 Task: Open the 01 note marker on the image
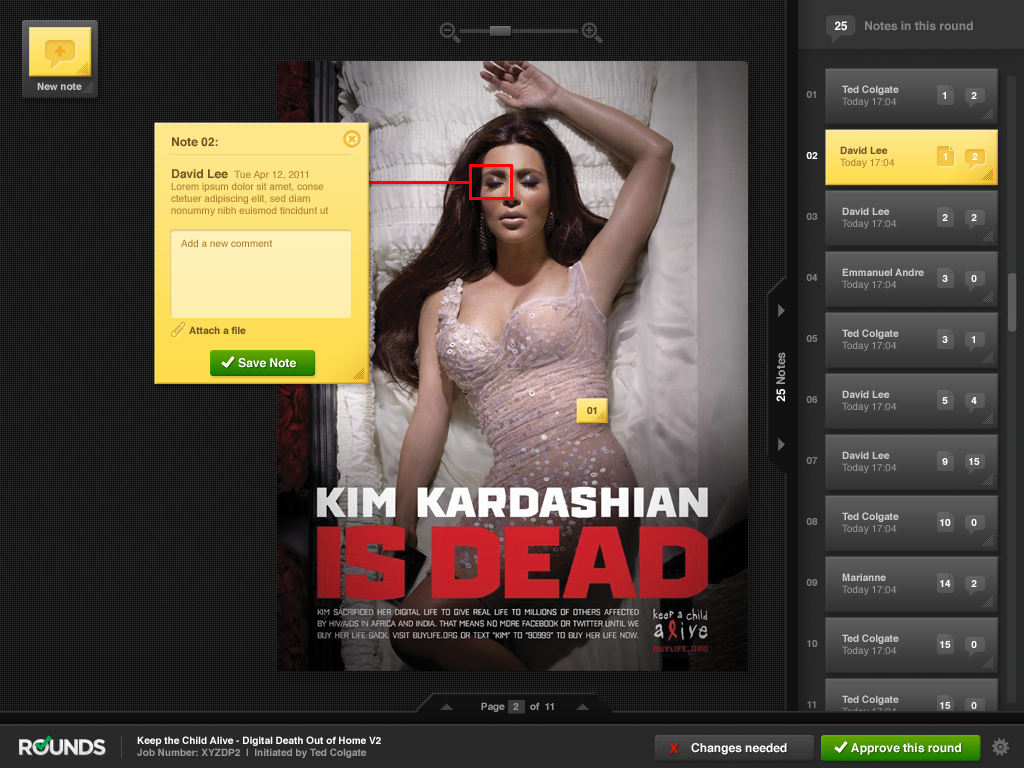coord(592,411)
